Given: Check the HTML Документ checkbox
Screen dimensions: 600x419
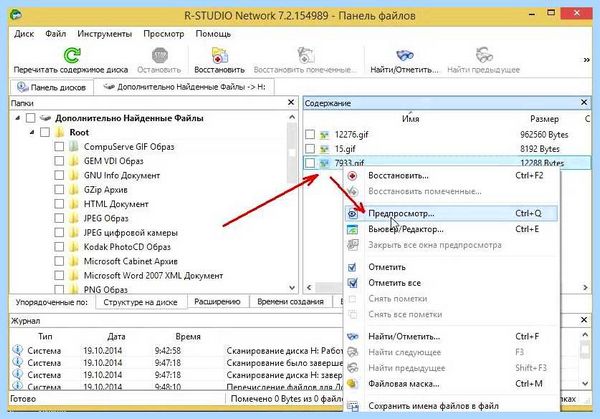Looking at the screenshot, I should click(59, 204).
